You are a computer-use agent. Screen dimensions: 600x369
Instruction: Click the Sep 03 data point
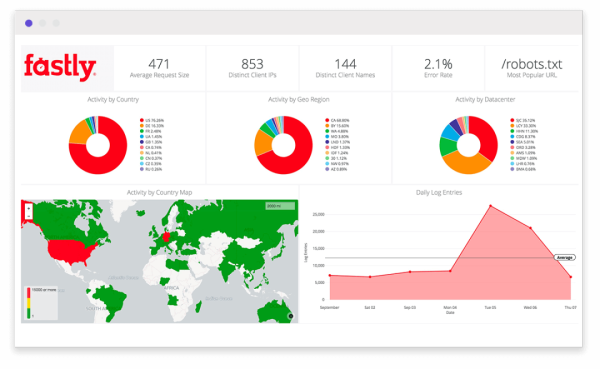coord(410,272)
